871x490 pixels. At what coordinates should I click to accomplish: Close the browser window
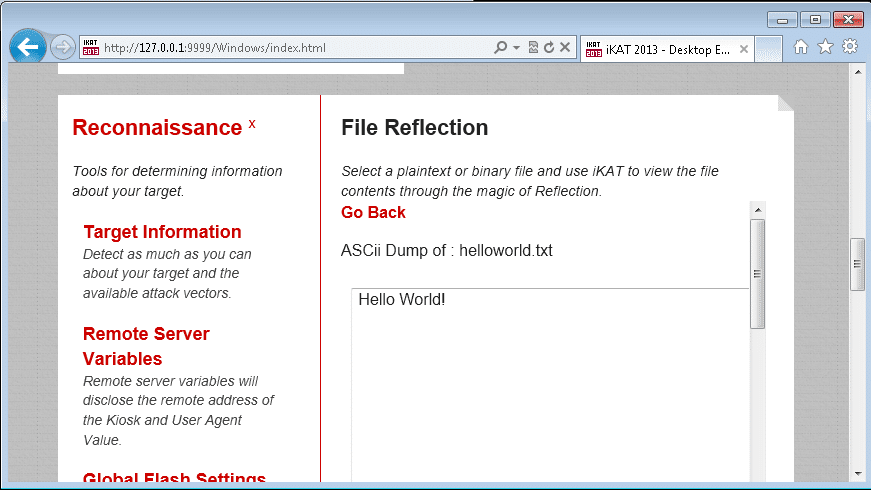[x=848, y=20]
